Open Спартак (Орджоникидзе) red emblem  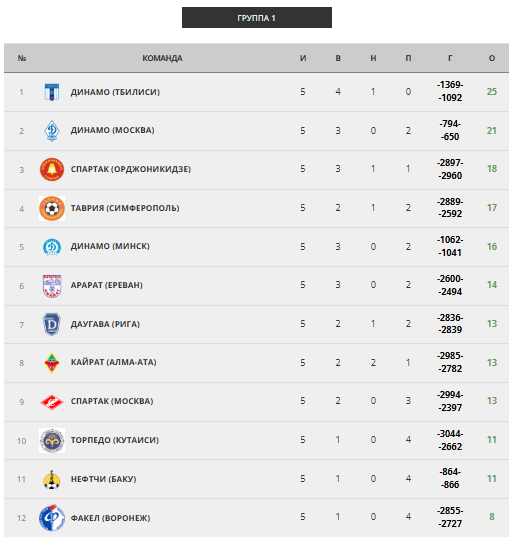click(x=52, y=169)
